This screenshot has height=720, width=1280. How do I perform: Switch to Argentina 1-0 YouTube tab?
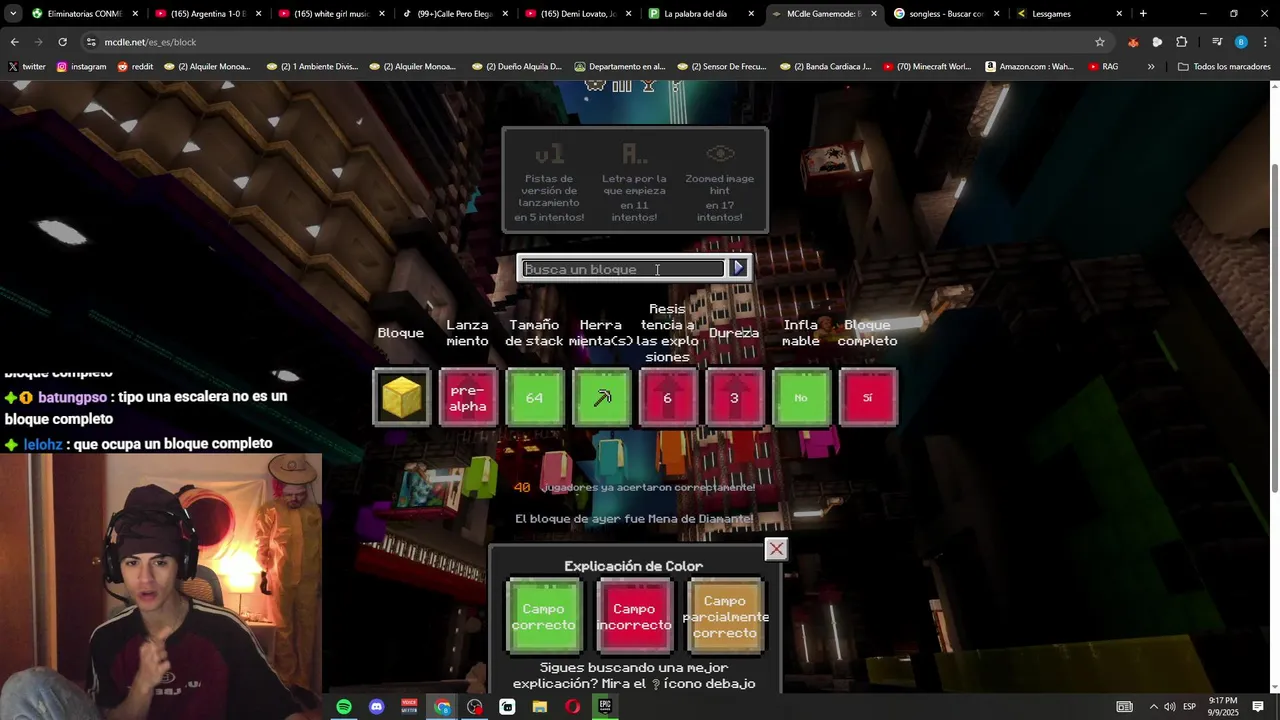pyautogui.click(x=207, y=14)
